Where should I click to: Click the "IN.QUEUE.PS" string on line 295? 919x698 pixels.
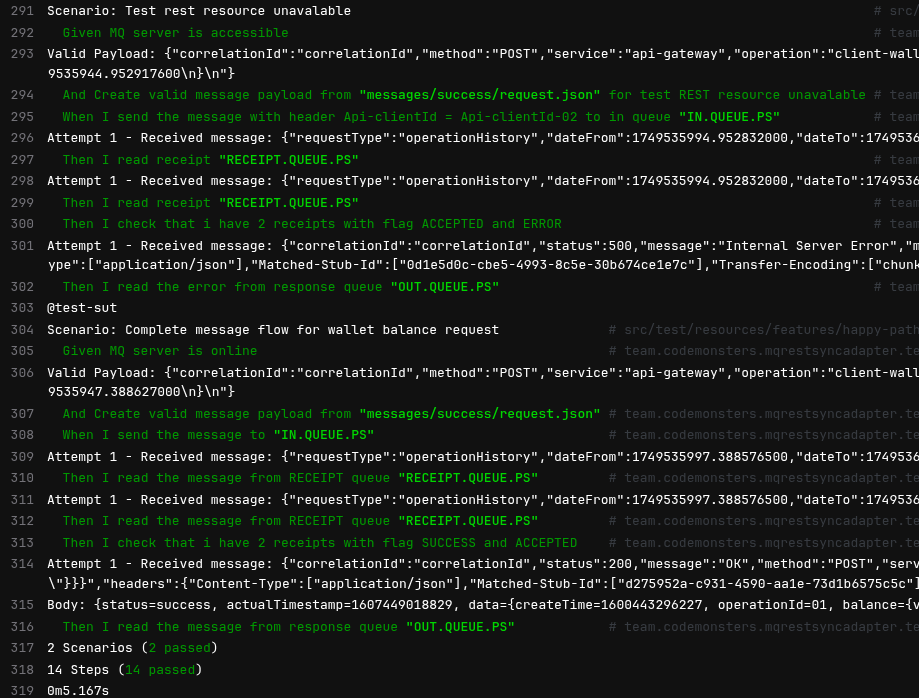[x=729, y=117]
